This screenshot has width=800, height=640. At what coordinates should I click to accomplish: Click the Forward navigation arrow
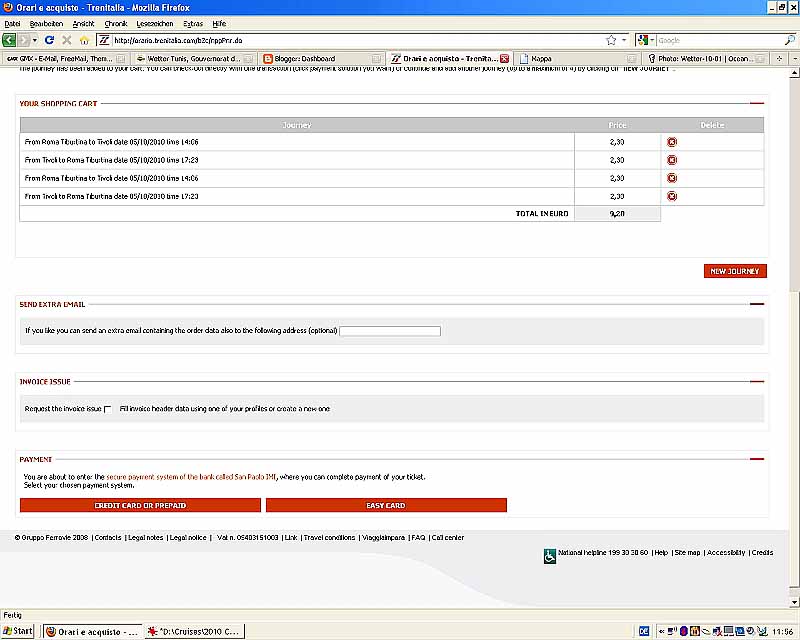point(23,40)
